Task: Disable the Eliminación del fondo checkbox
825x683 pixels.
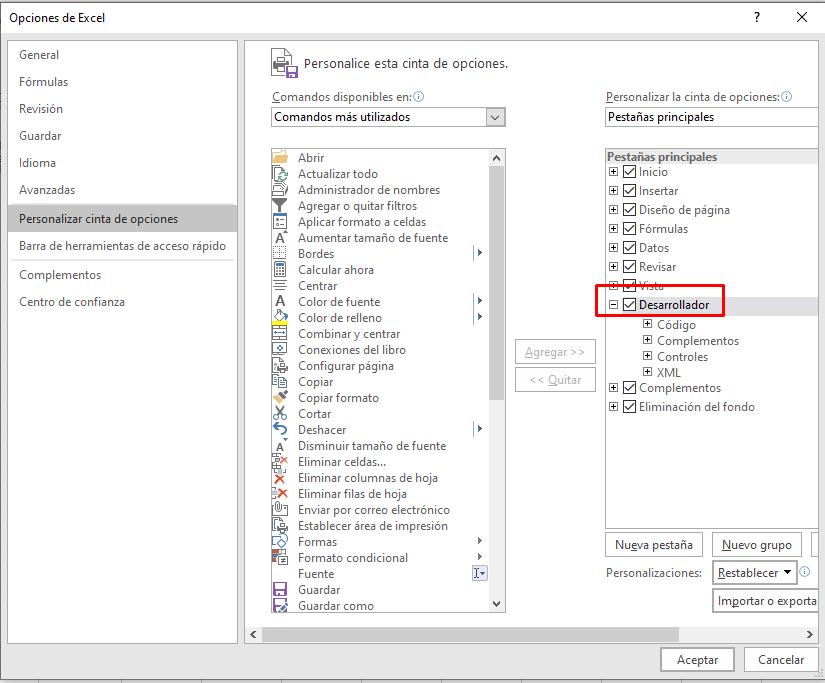Action: pyautogui.click(x=629, y=407)
